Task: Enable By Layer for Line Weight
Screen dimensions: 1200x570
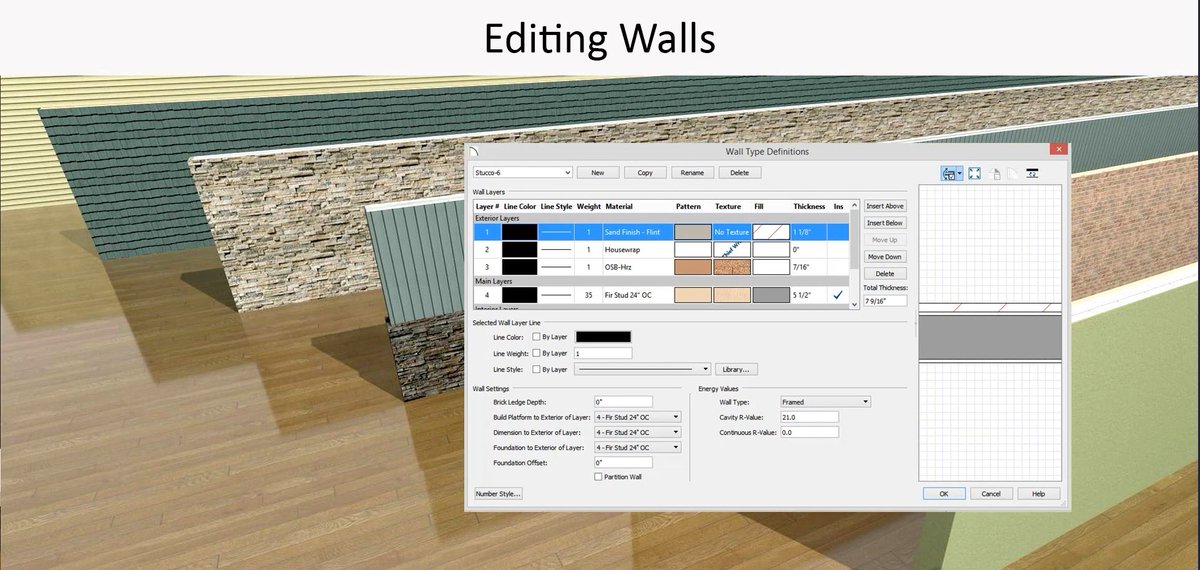Action: (x=537, y=353)
